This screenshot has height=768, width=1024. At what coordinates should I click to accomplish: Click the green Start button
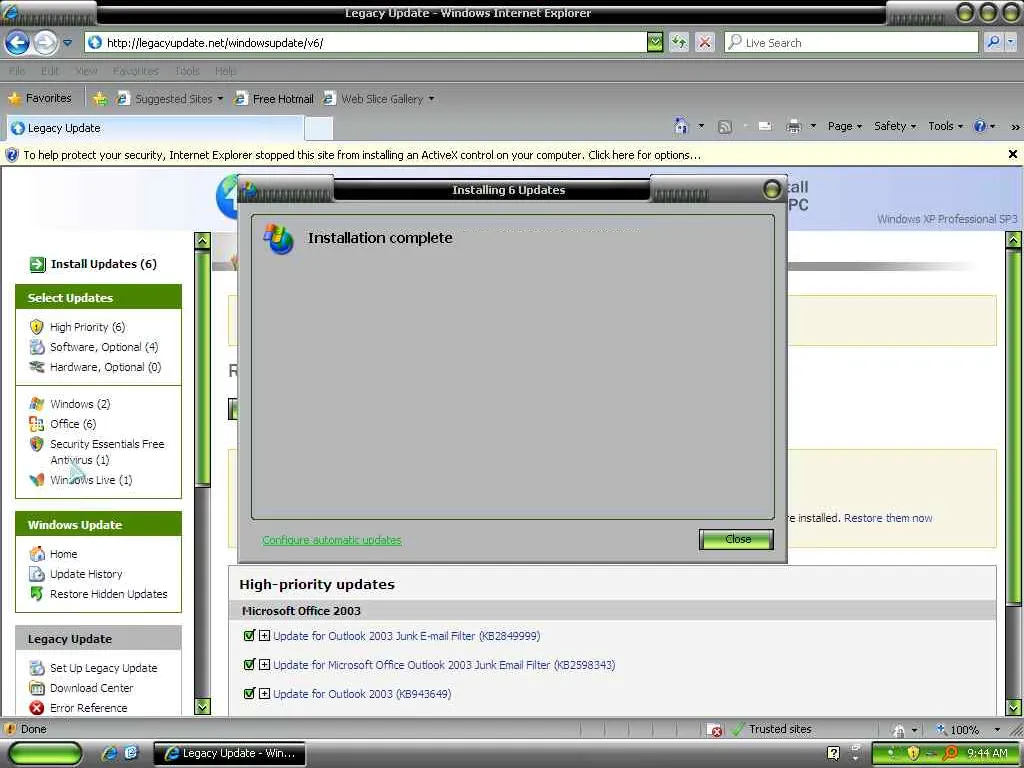point(44,753)
